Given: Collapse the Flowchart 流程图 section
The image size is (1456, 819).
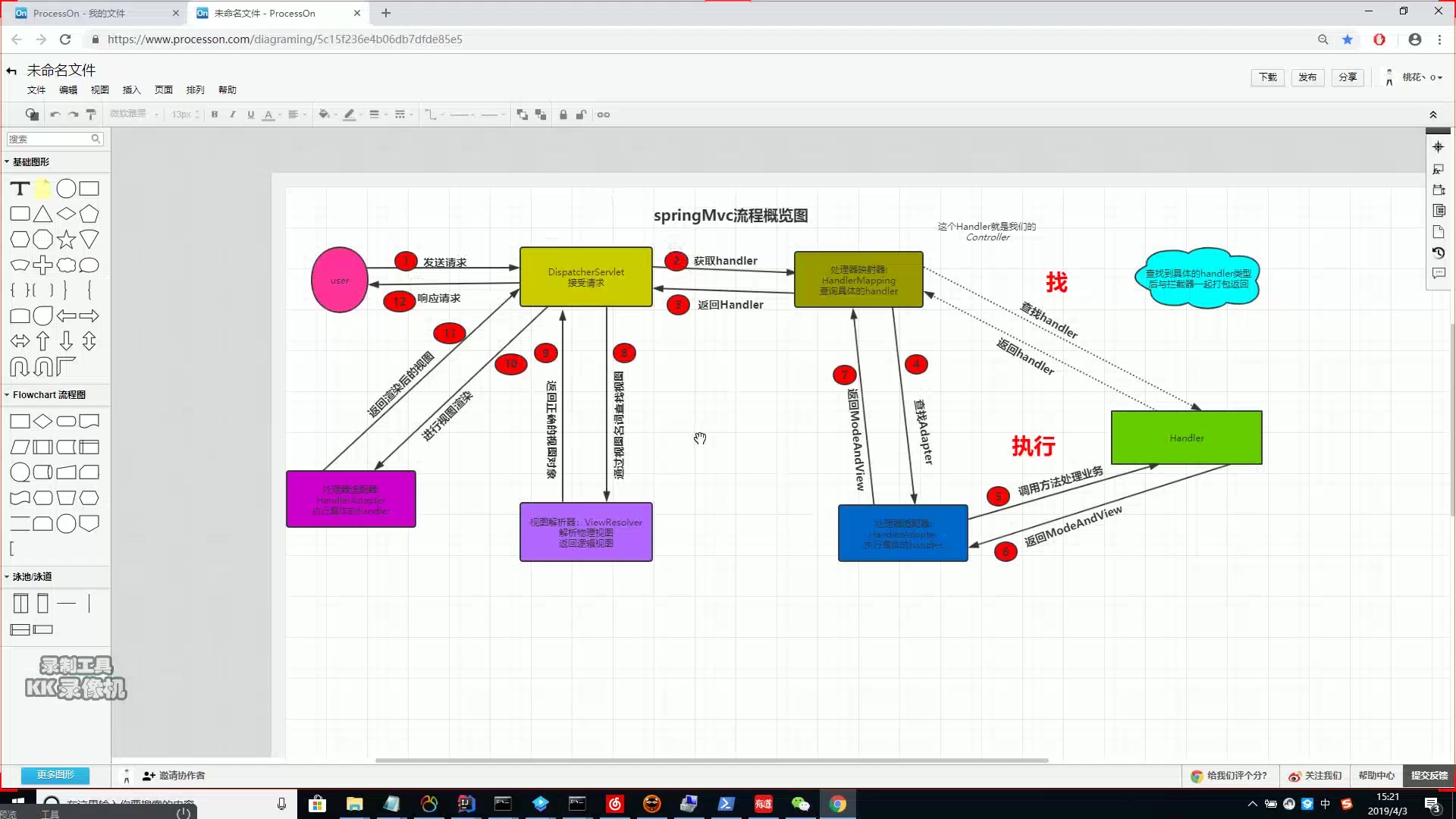Looking at the screenshot, I should 49,395.
